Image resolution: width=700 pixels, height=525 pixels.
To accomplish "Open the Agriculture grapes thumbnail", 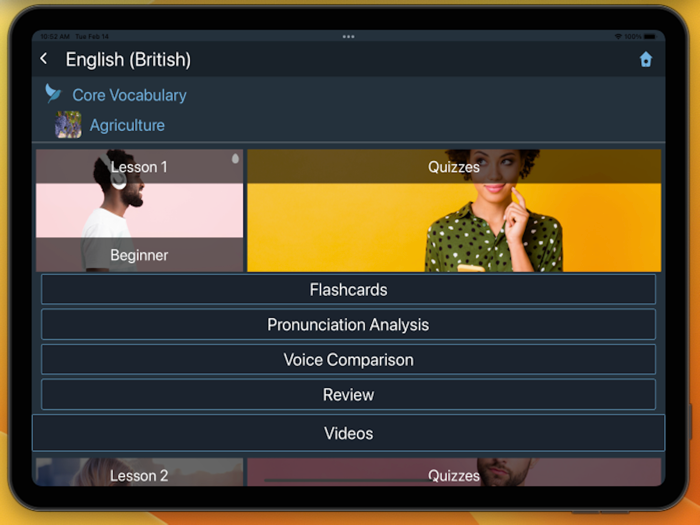I will [x=68, y=125].
